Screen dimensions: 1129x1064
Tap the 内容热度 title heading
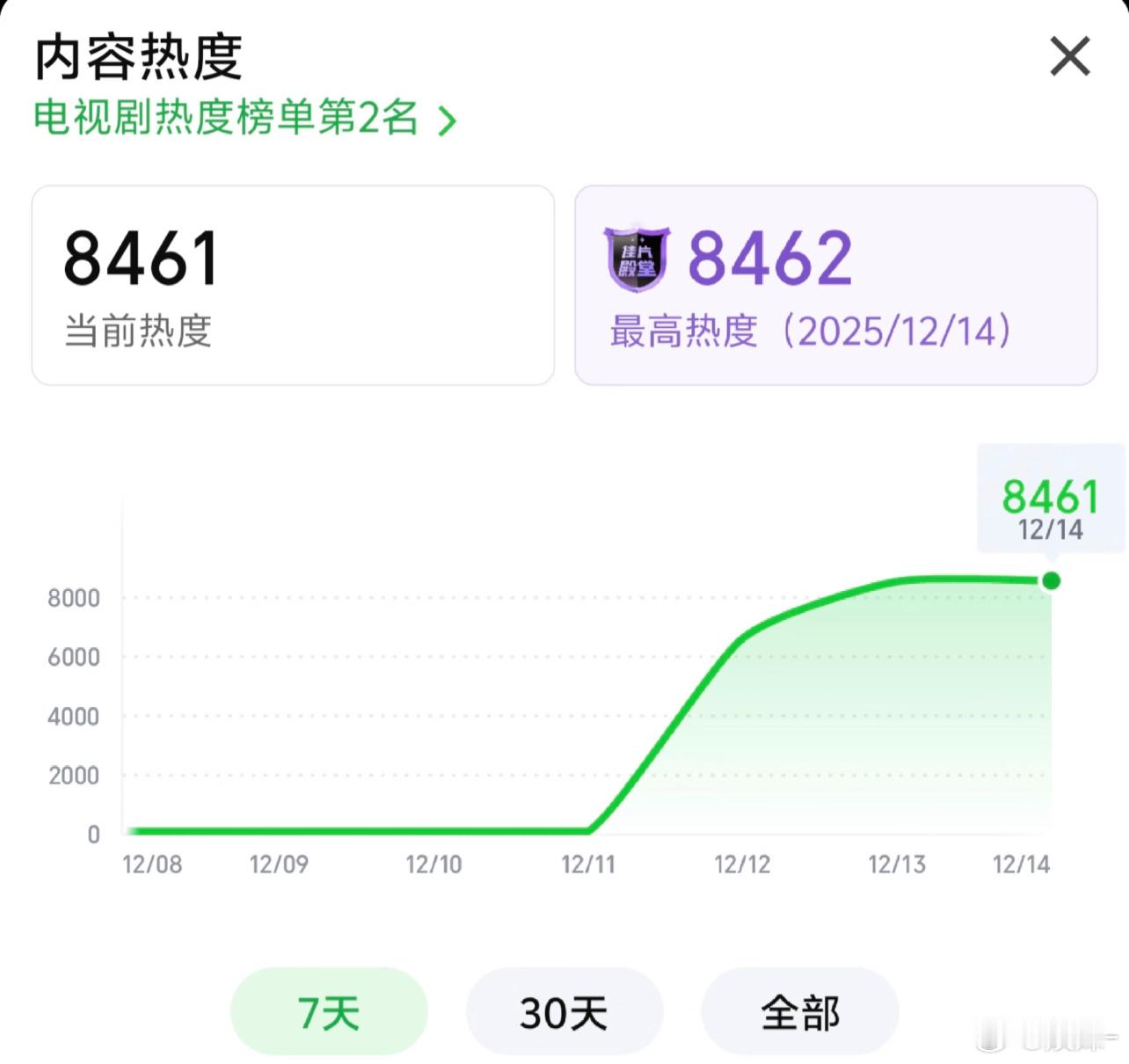click(x=138, y=57)
